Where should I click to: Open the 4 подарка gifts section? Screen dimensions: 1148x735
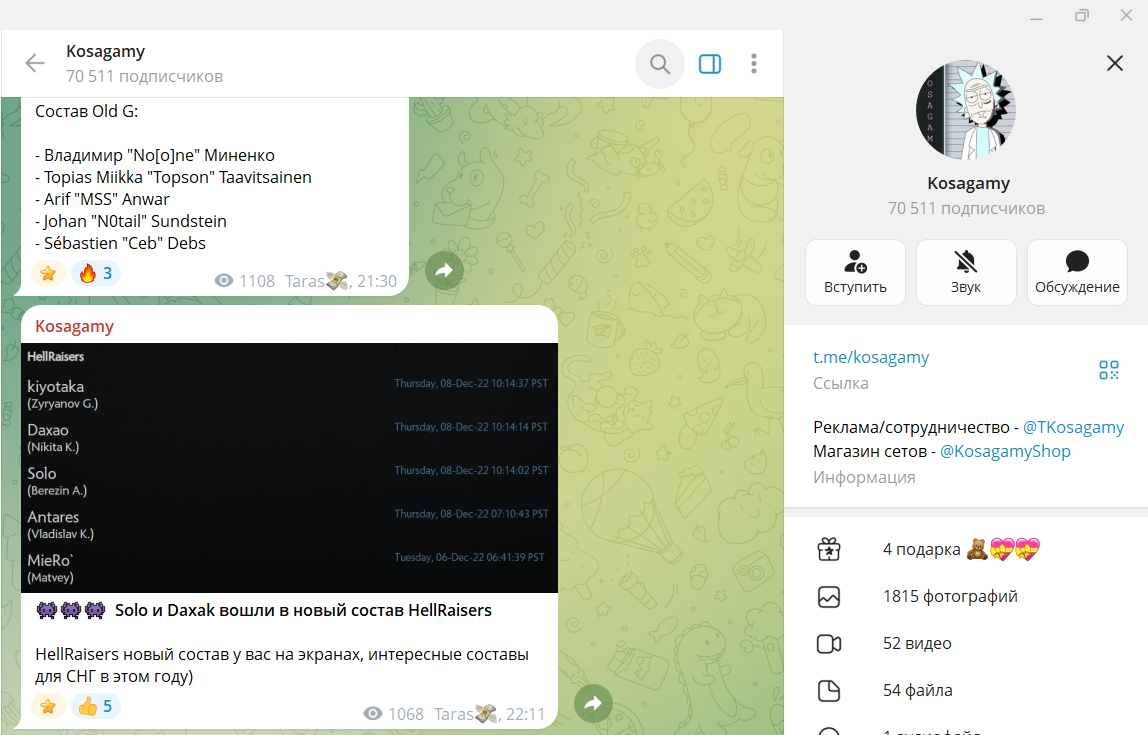(966, 549)
